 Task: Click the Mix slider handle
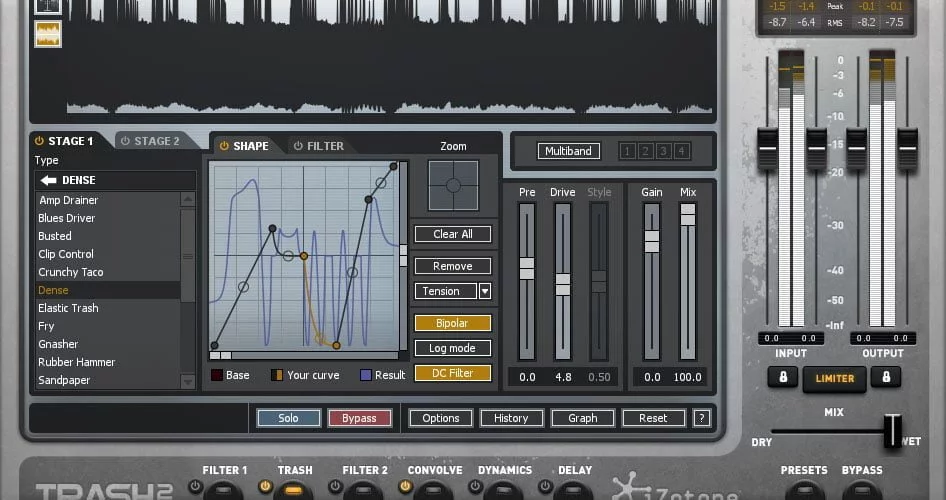click(688, 215)
